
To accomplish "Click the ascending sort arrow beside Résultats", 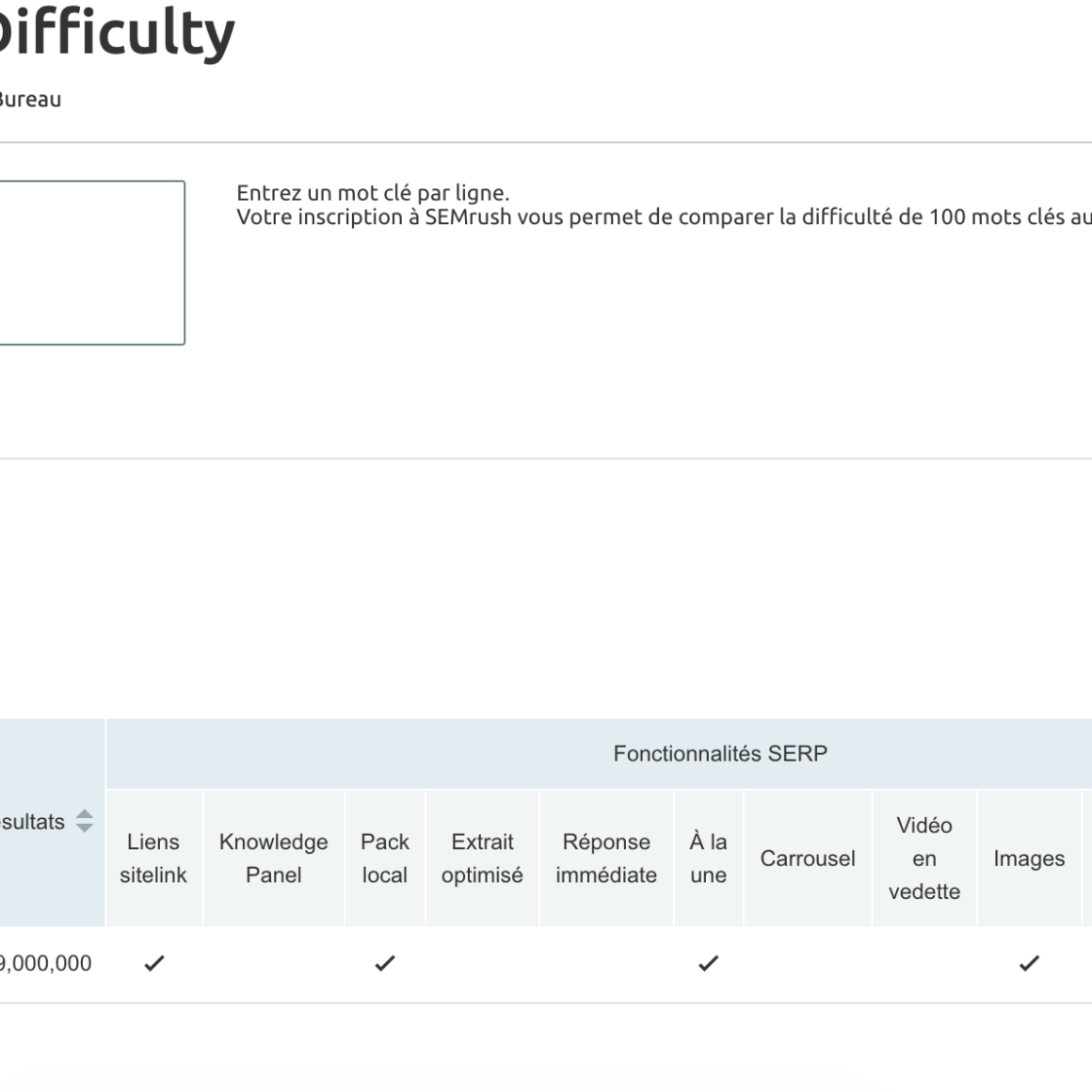I will point(83,815).
